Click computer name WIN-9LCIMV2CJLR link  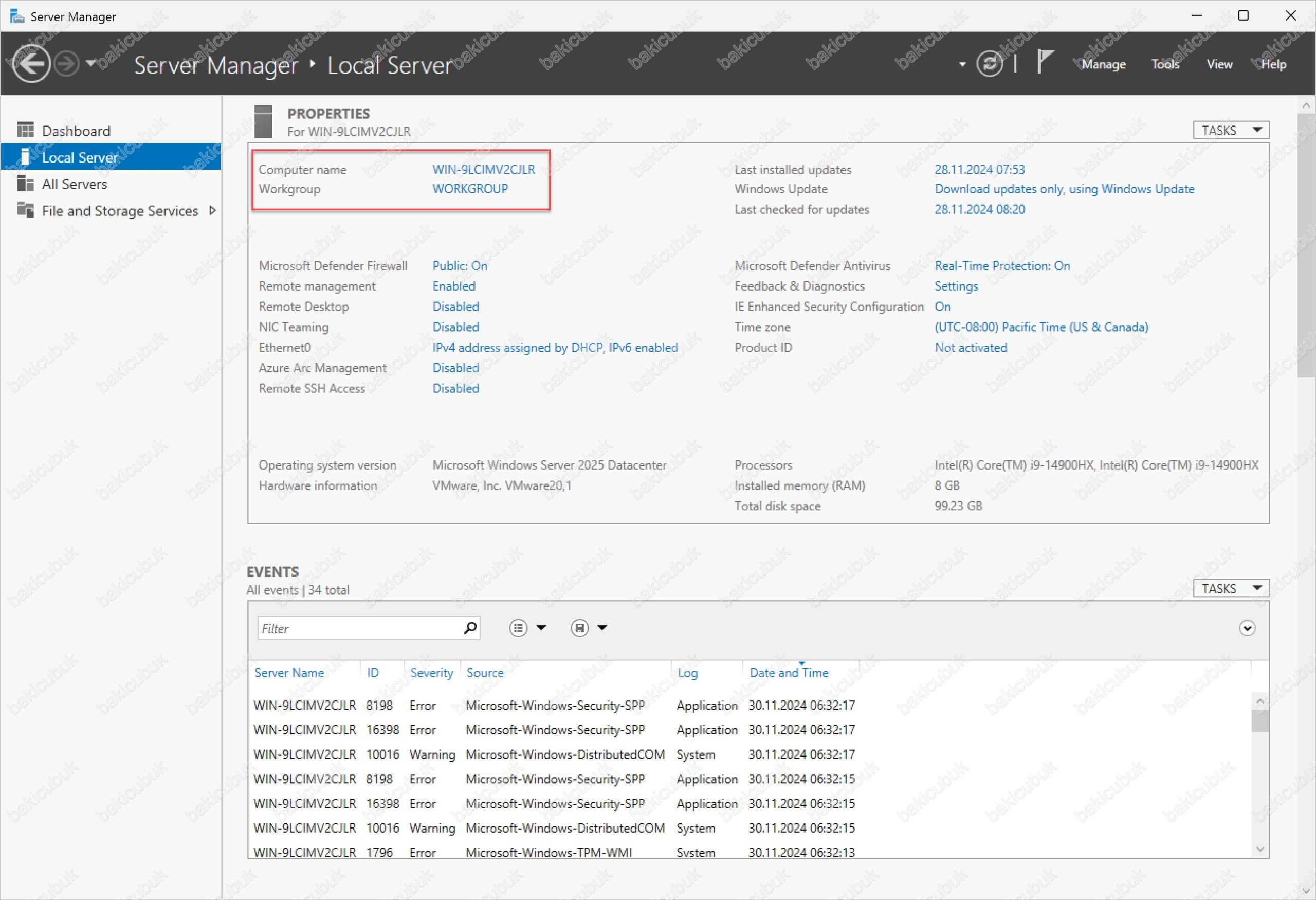[x=483, y=169]
